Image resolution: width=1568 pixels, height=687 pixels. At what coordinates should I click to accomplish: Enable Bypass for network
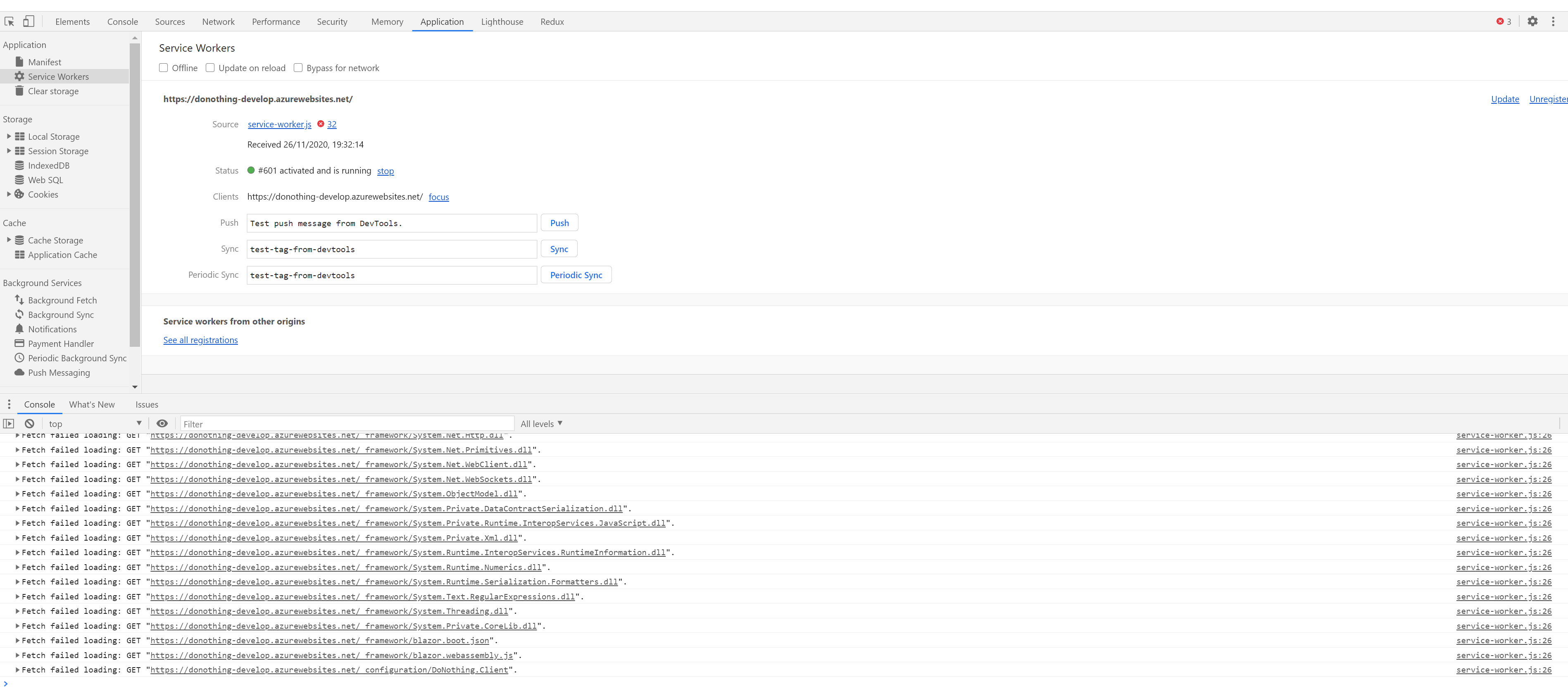(x=298, y=68)
